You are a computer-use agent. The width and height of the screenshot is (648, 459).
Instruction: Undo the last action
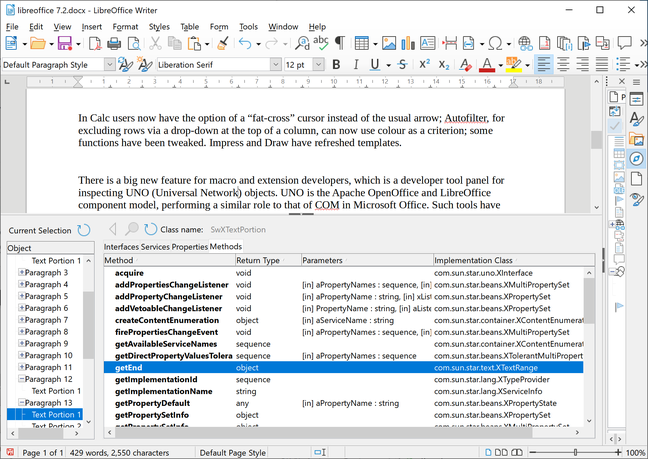pos(245,43)
